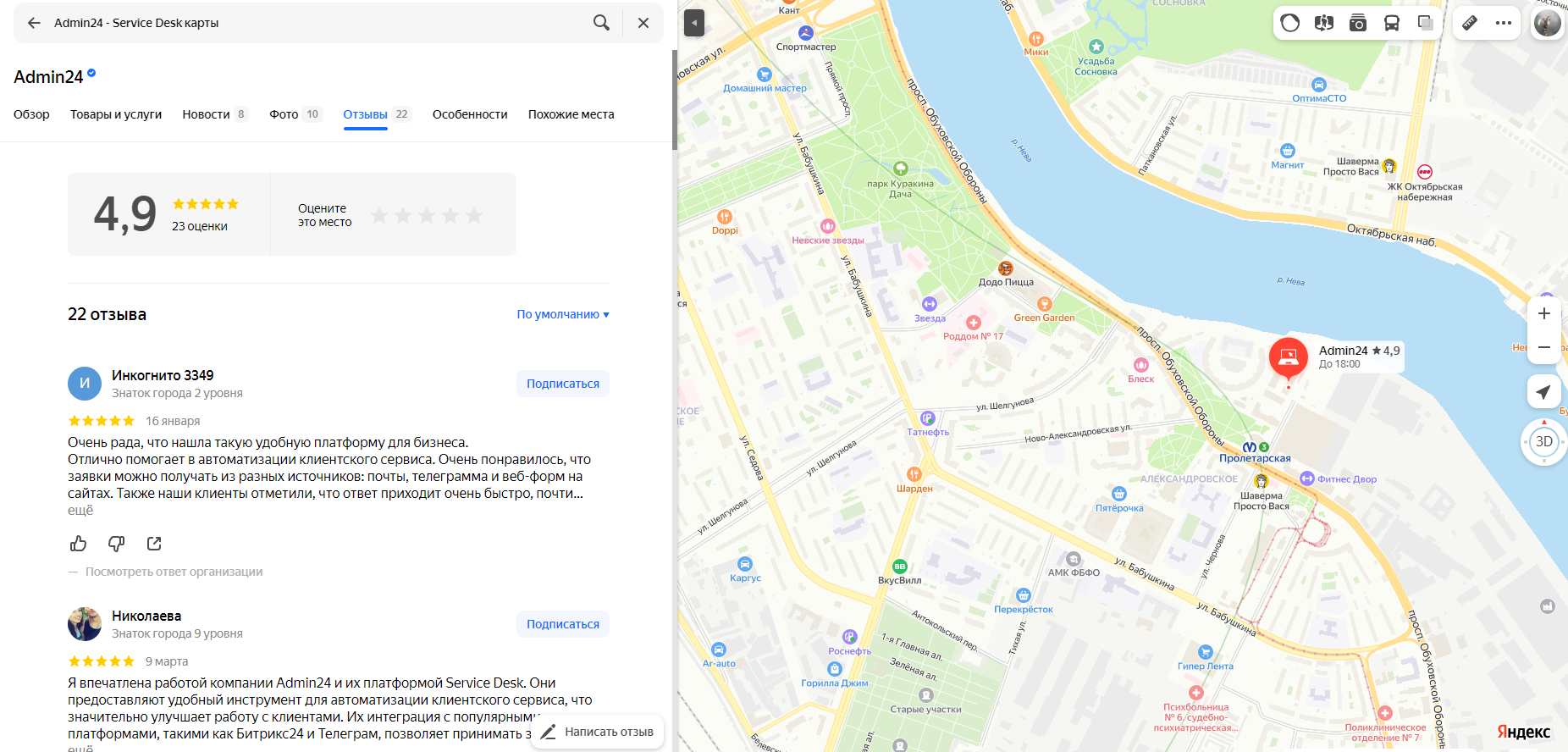Click the red Admin24 map pin

(x=1289, y=357)
